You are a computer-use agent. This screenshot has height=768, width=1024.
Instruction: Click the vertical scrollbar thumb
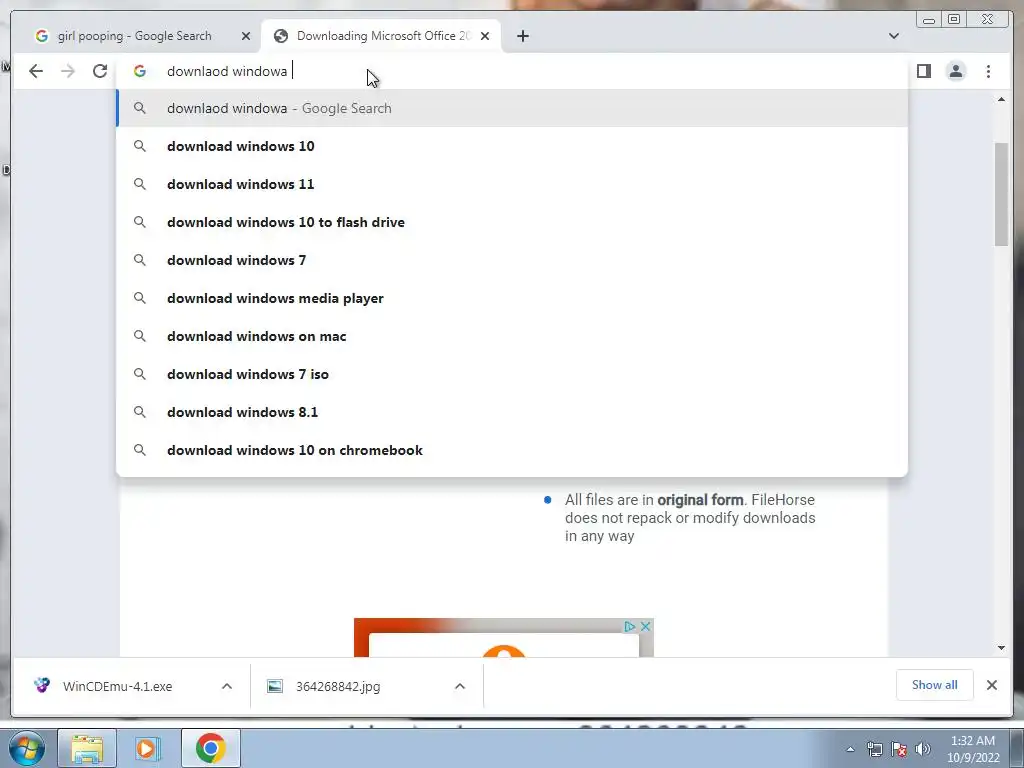pyautogui.click(x=1001, y=194)
